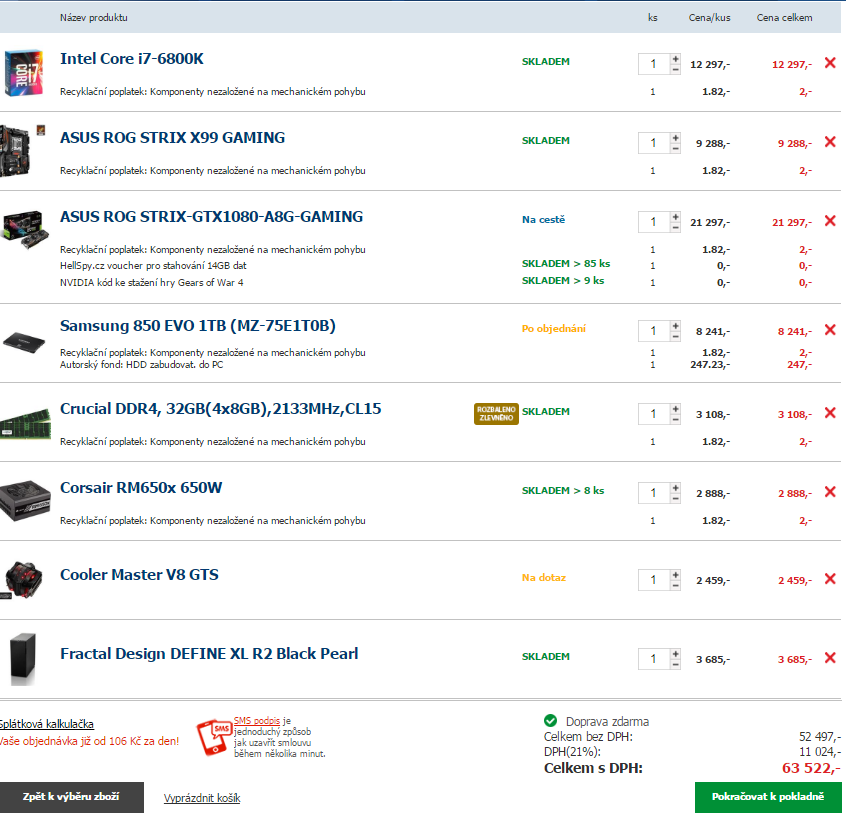Click the 'Rozbaleno zlevněno' badge
846x828 pixels.
(496, 414)
